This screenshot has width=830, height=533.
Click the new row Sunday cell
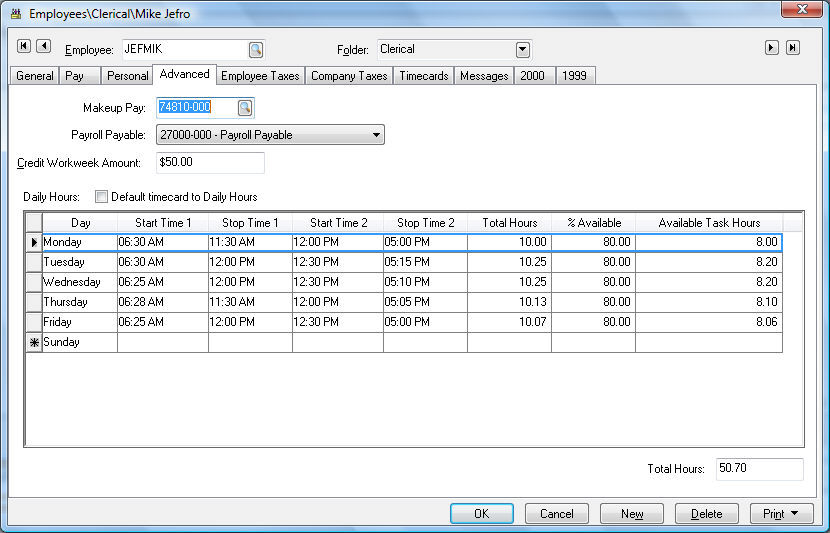[x=79, y=342]
